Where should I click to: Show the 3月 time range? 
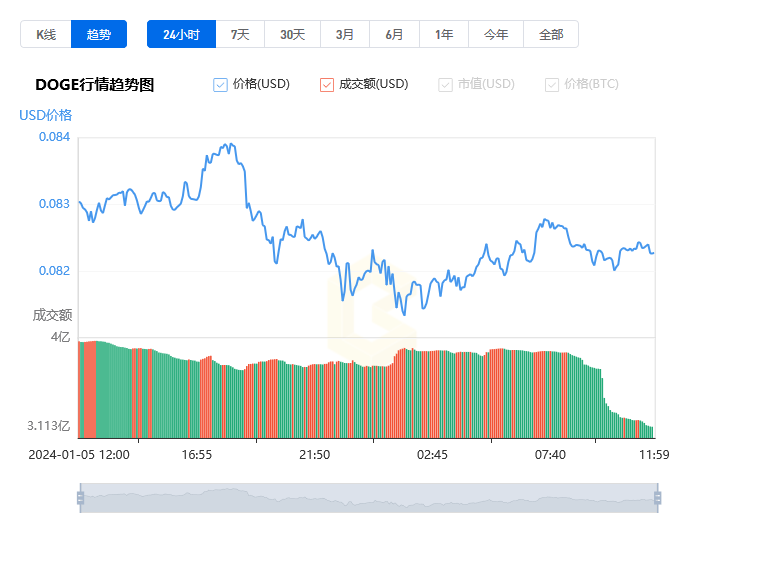[345, 35]
